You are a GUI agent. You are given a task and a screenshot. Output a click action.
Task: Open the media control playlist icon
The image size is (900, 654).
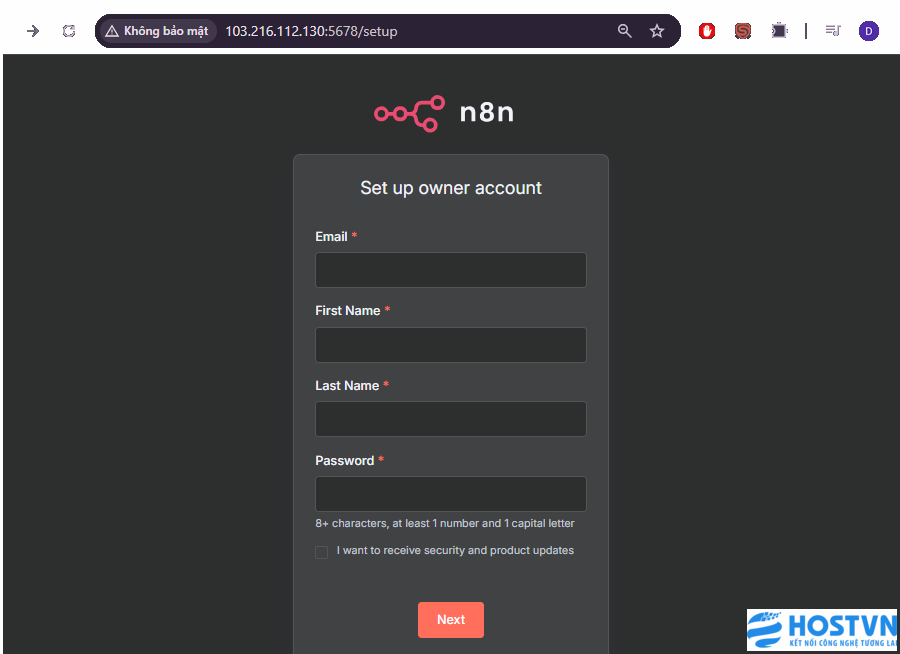(833, 30)
